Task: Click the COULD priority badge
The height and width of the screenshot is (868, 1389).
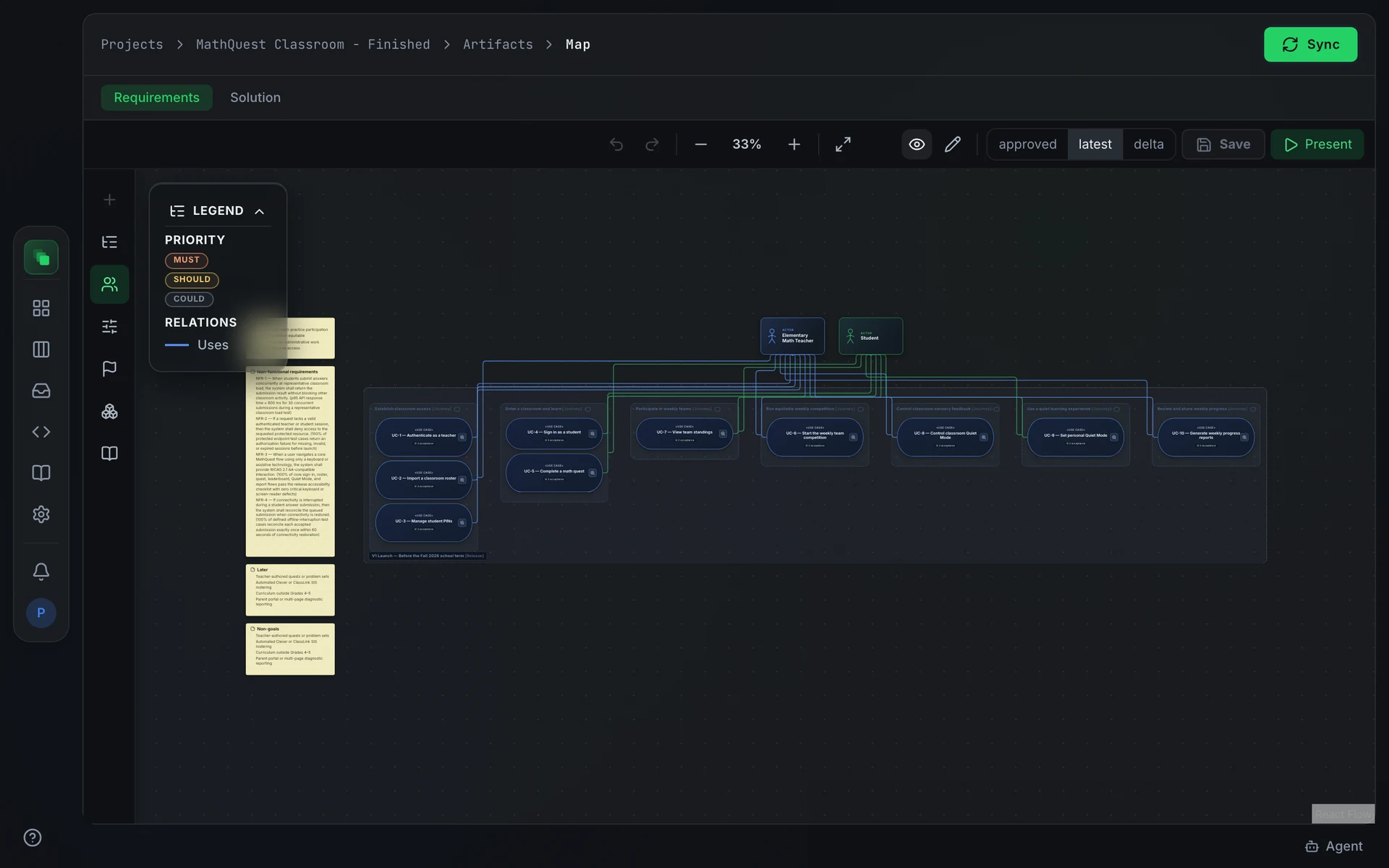Action: [x=189, y=299]
